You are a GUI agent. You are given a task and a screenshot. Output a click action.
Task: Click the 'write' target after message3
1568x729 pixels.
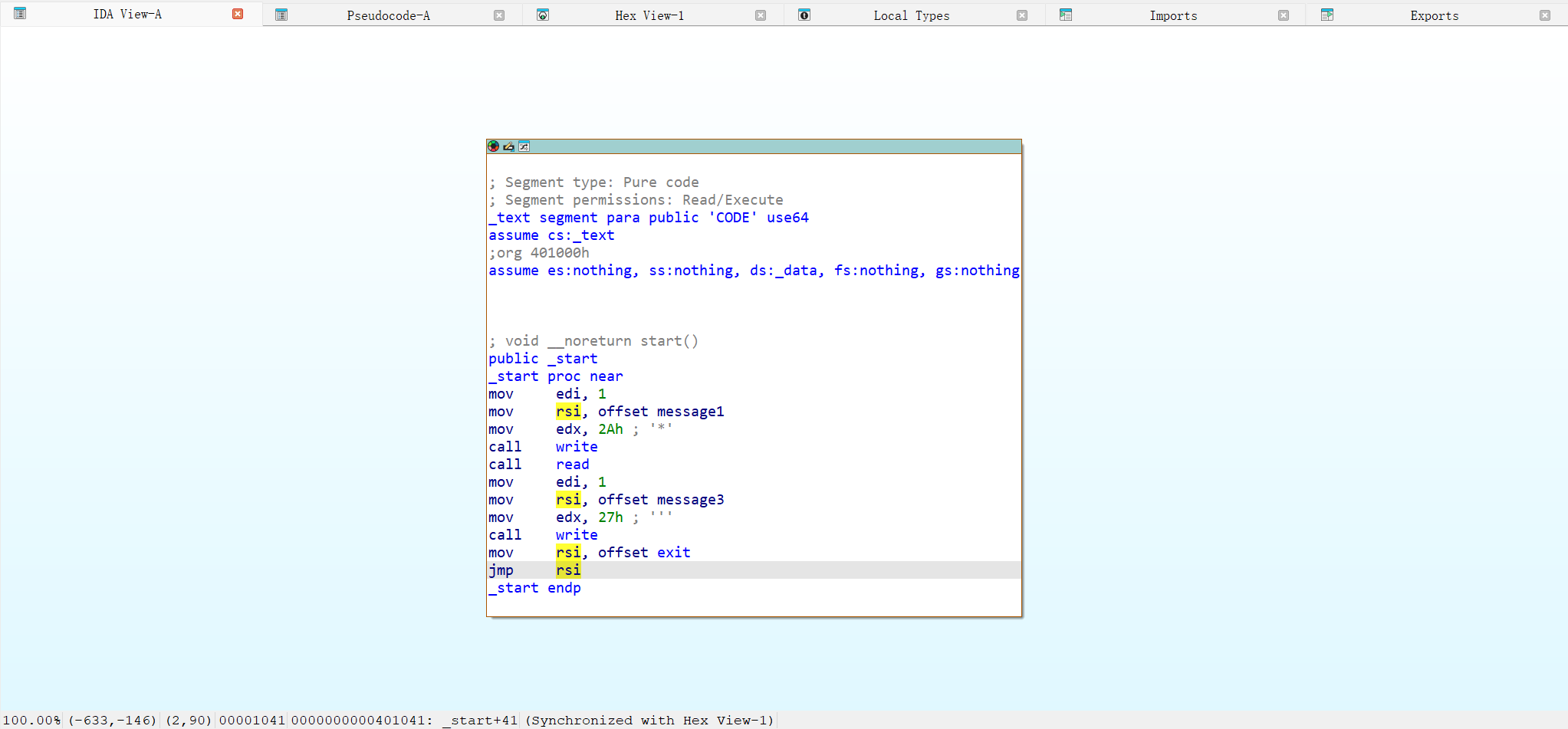(577, 535)
